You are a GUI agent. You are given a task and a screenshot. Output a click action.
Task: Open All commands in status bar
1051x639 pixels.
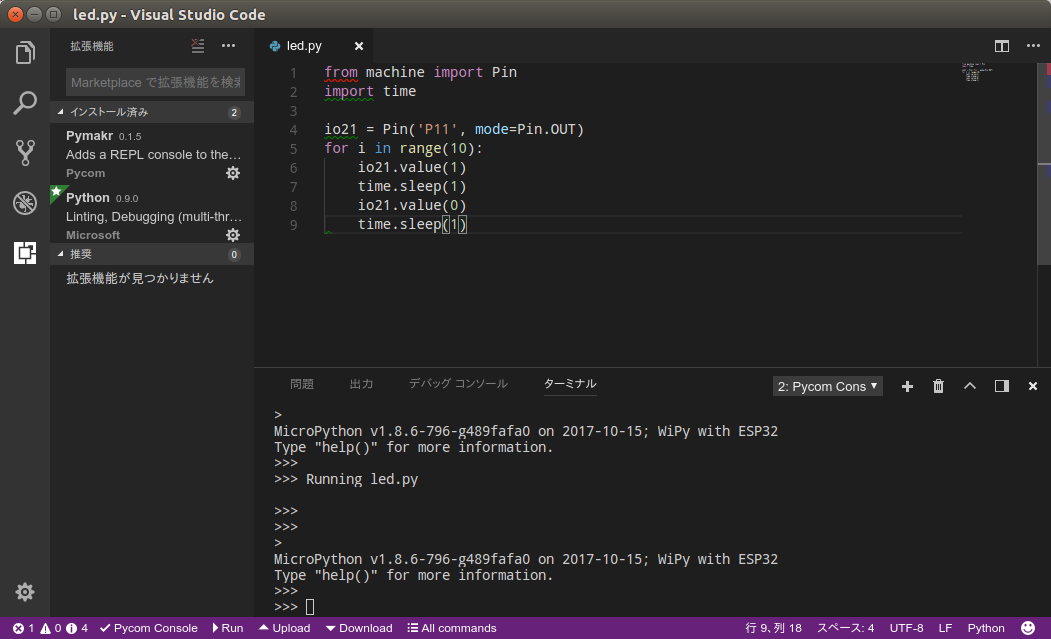452,628
